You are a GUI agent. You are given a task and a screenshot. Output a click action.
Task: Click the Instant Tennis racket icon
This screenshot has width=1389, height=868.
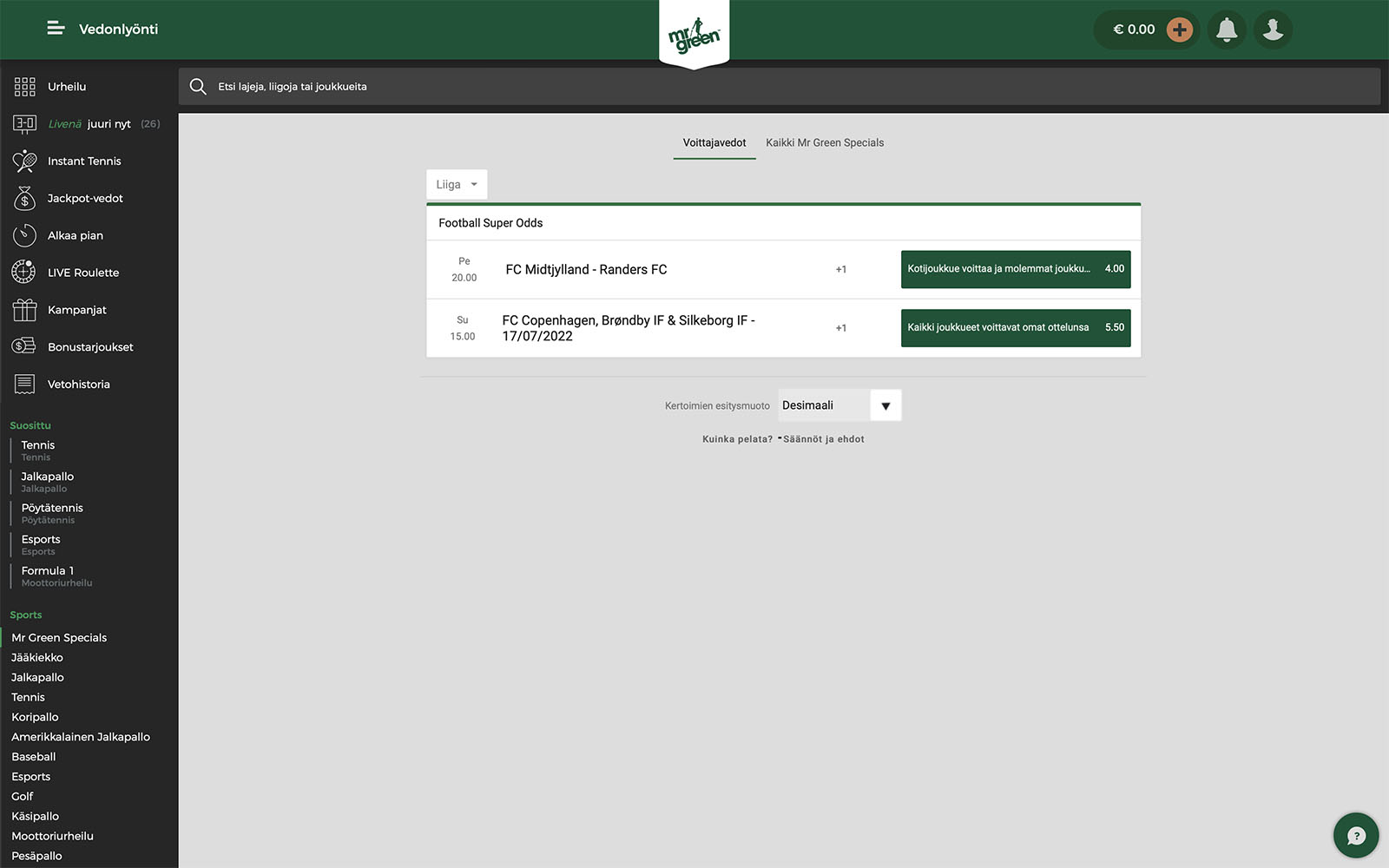[24, 161]
